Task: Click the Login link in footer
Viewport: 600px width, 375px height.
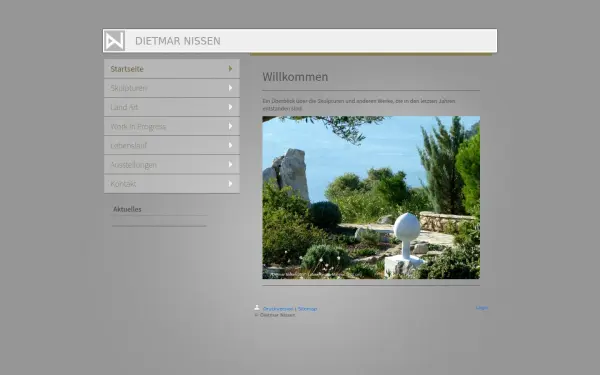Action: click(x=482, y=308)
